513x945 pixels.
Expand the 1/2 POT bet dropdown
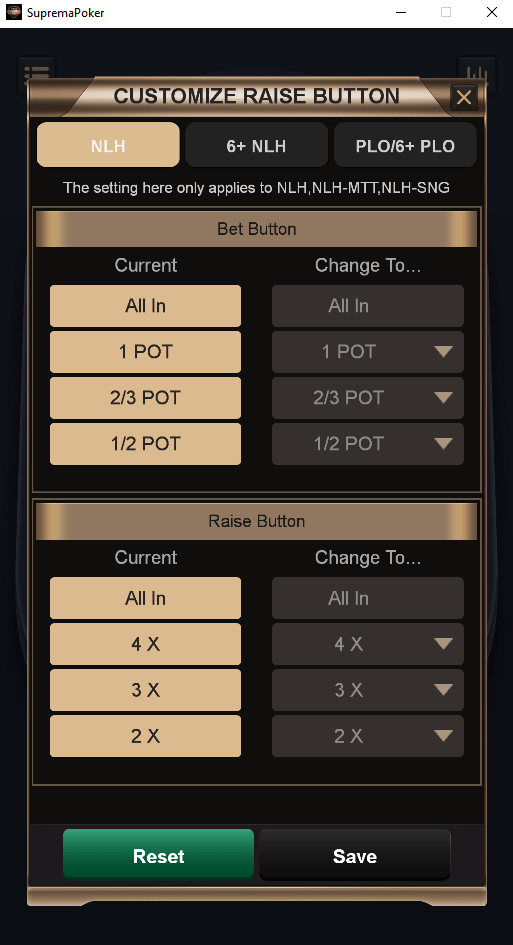(368, 444)
